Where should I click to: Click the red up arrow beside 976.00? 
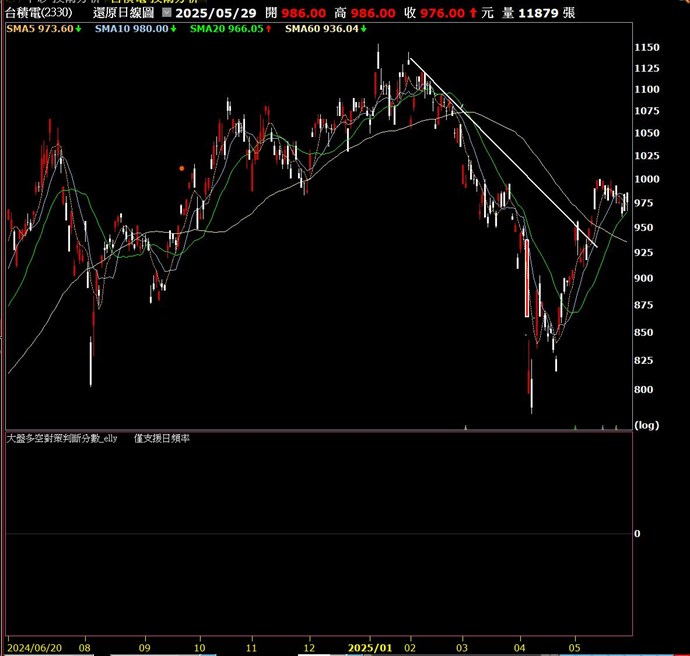click(x=471, y=13)
